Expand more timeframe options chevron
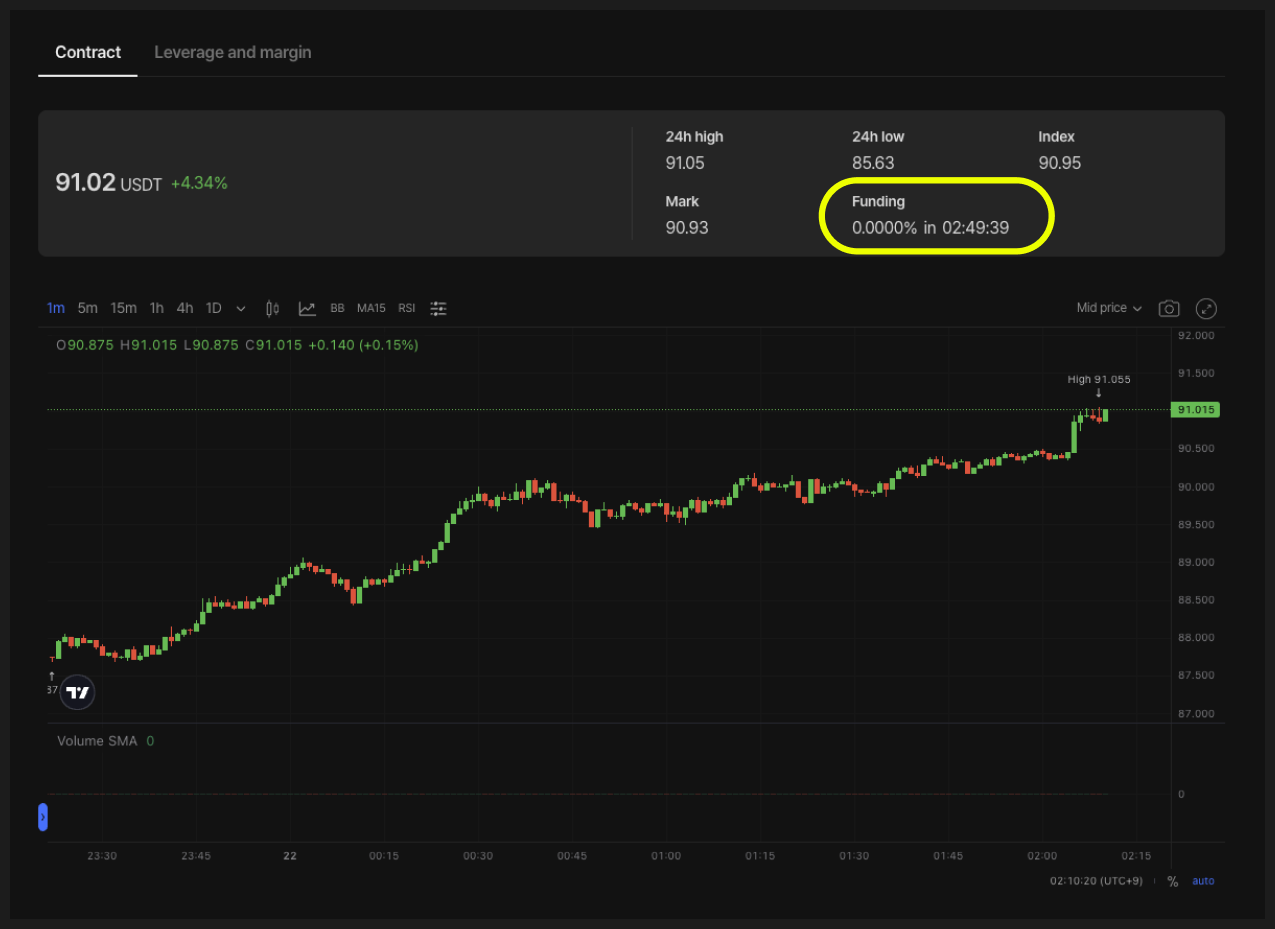The width and height of the screenshot is (1275, 929). coord(240,308)
